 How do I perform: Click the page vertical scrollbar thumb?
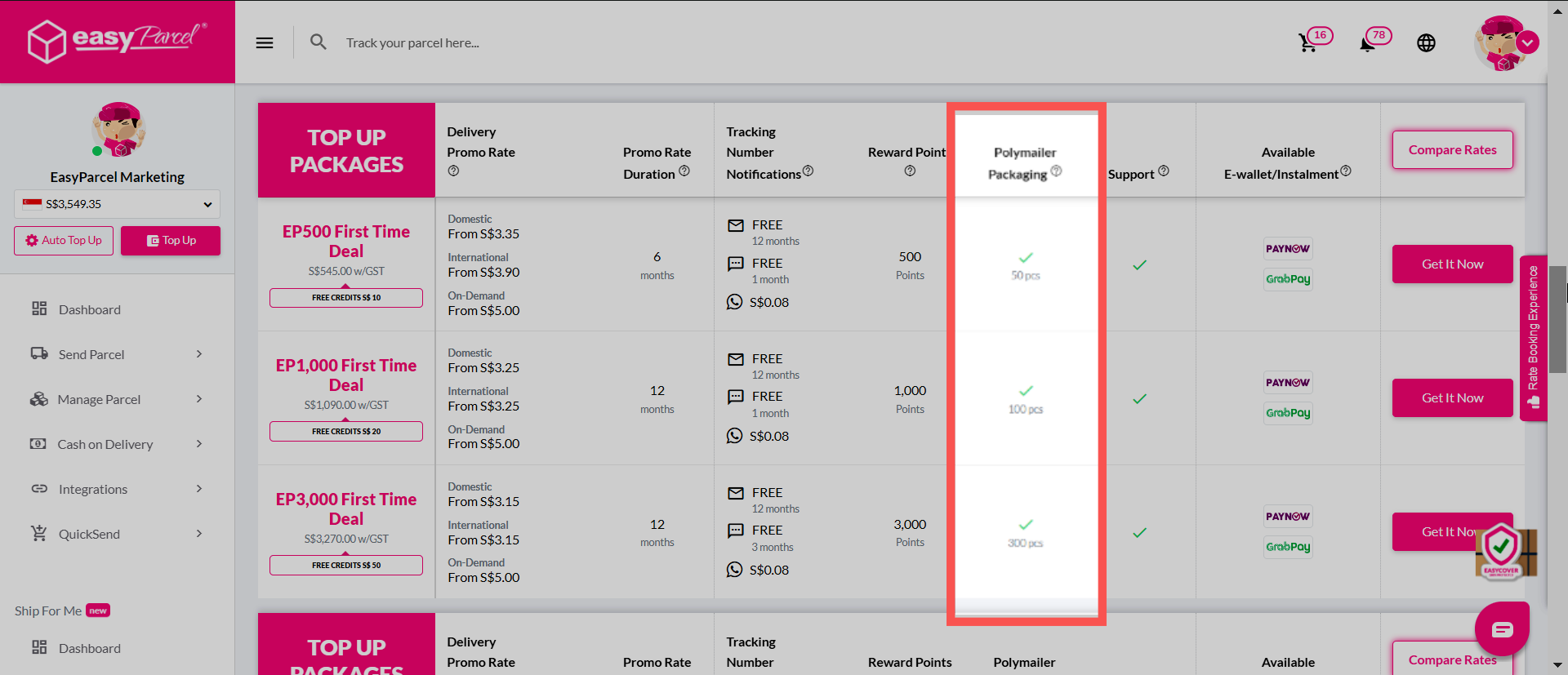tap(1557, 318)
